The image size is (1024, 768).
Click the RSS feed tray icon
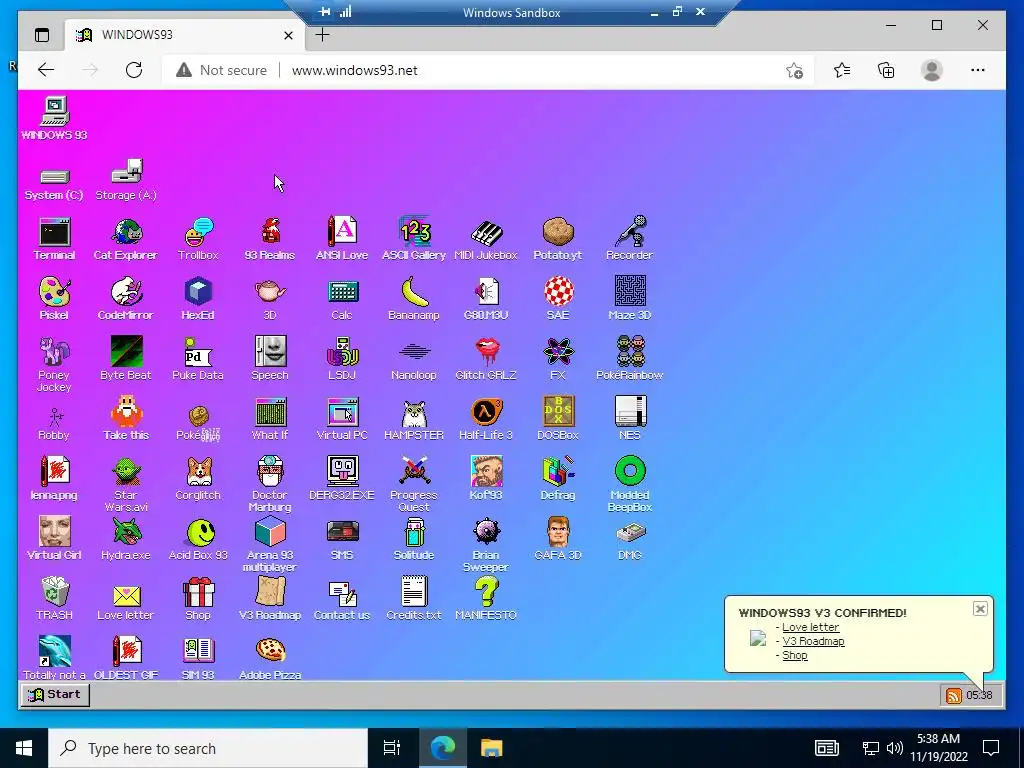[953, 696]
